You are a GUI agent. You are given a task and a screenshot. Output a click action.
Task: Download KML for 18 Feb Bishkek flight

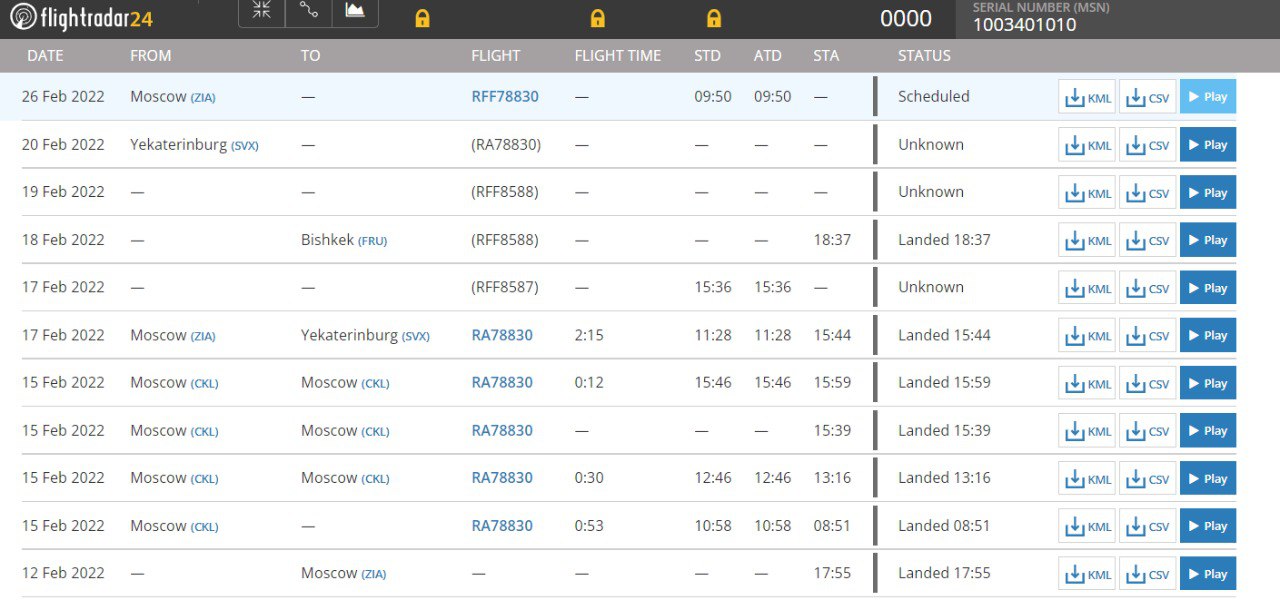click(1087, 240)
